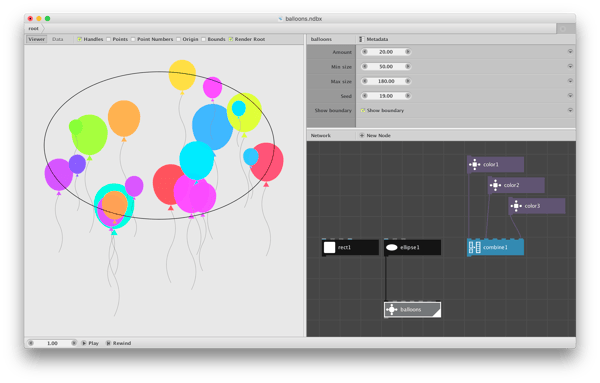Viewport: 600px width, 383px height.
Task: Decrease the Seed value
Action: click(365, 96)
